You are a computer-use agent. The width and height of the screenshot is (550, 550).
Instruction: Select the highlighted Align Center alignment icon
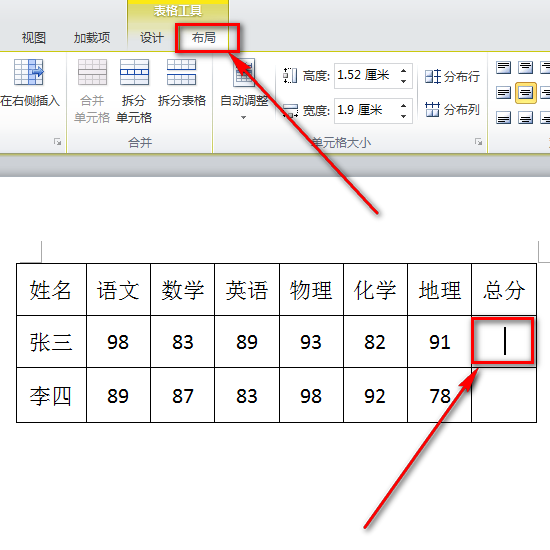525,93
